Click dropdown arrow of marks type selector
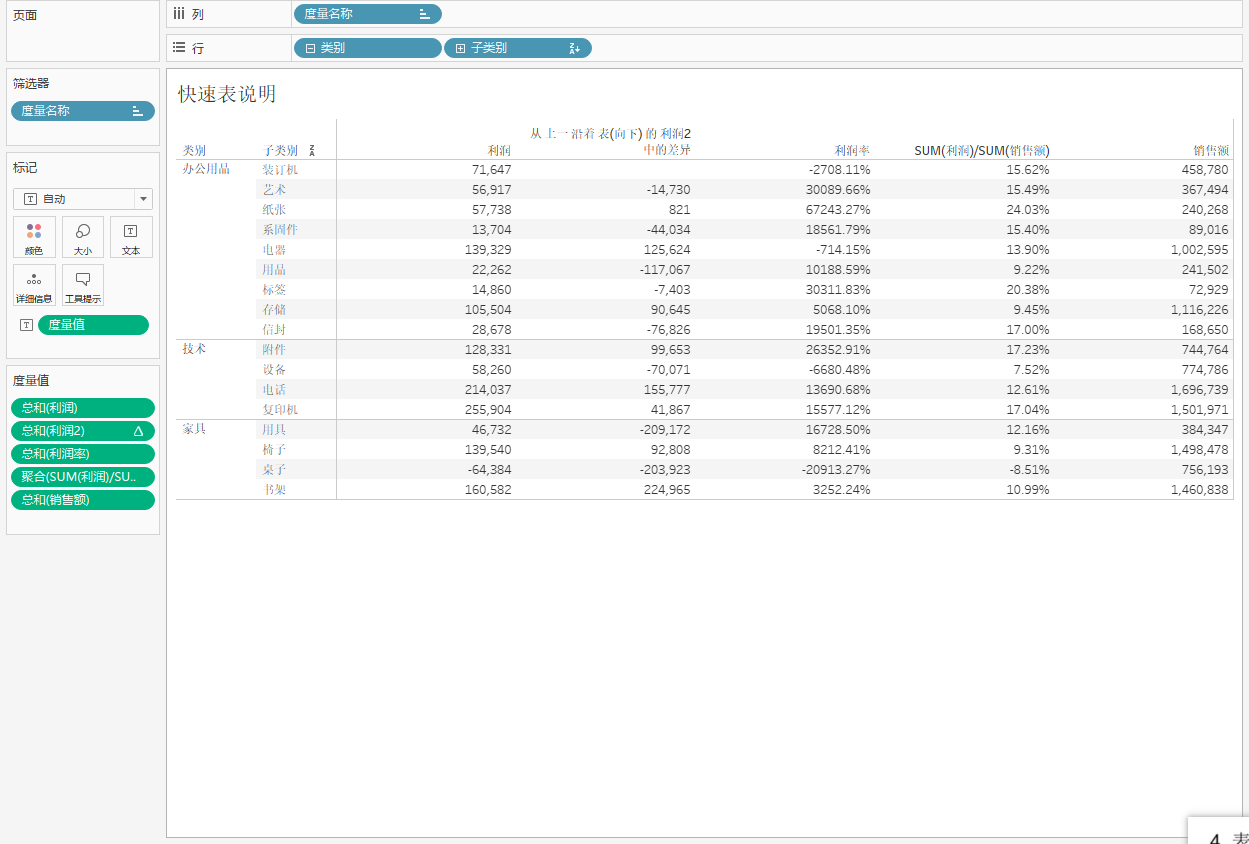Screen dimensions: 1249x844 click(143, 199)
